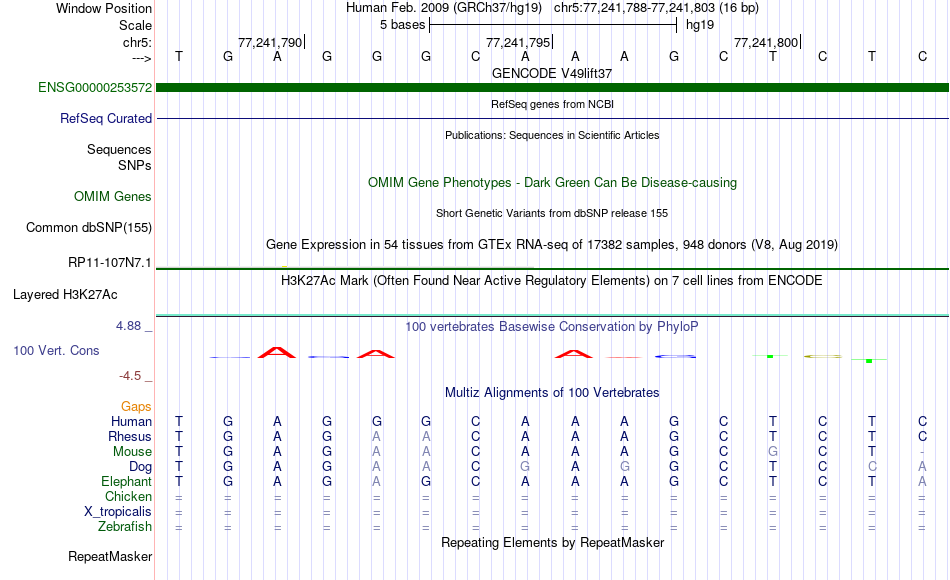
Task: Click the RepeatMasker track label
Action: pyautogui.click(x=110, y=556)
